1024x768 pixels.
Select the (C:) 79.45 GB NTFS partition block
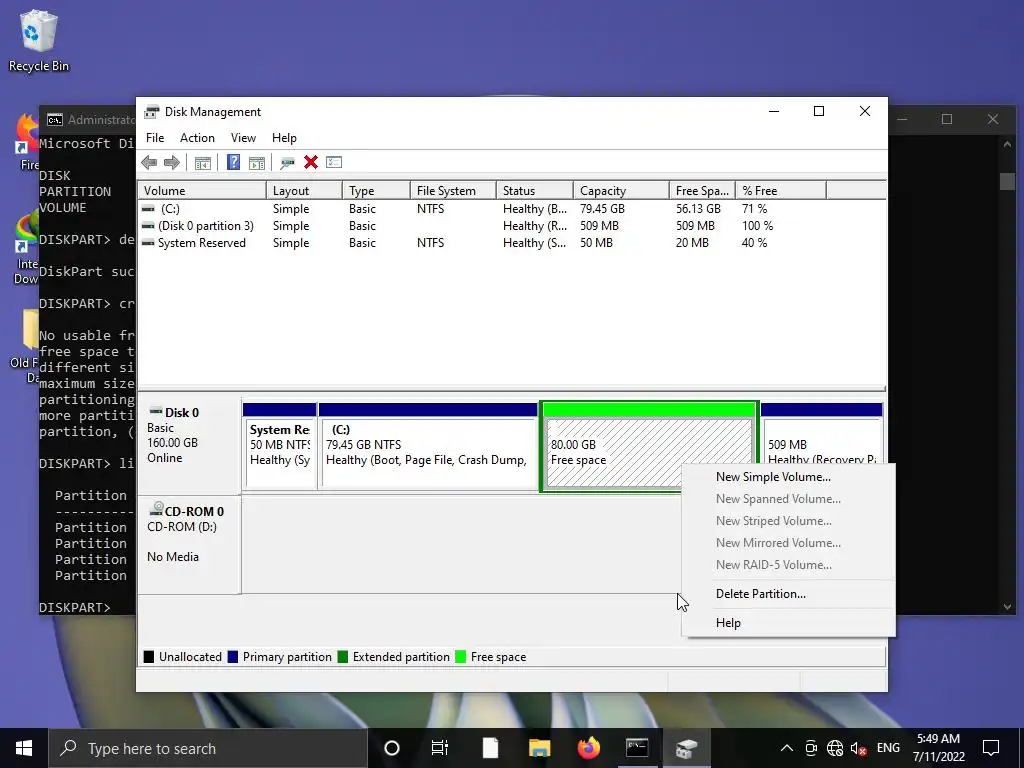point(428,446)
